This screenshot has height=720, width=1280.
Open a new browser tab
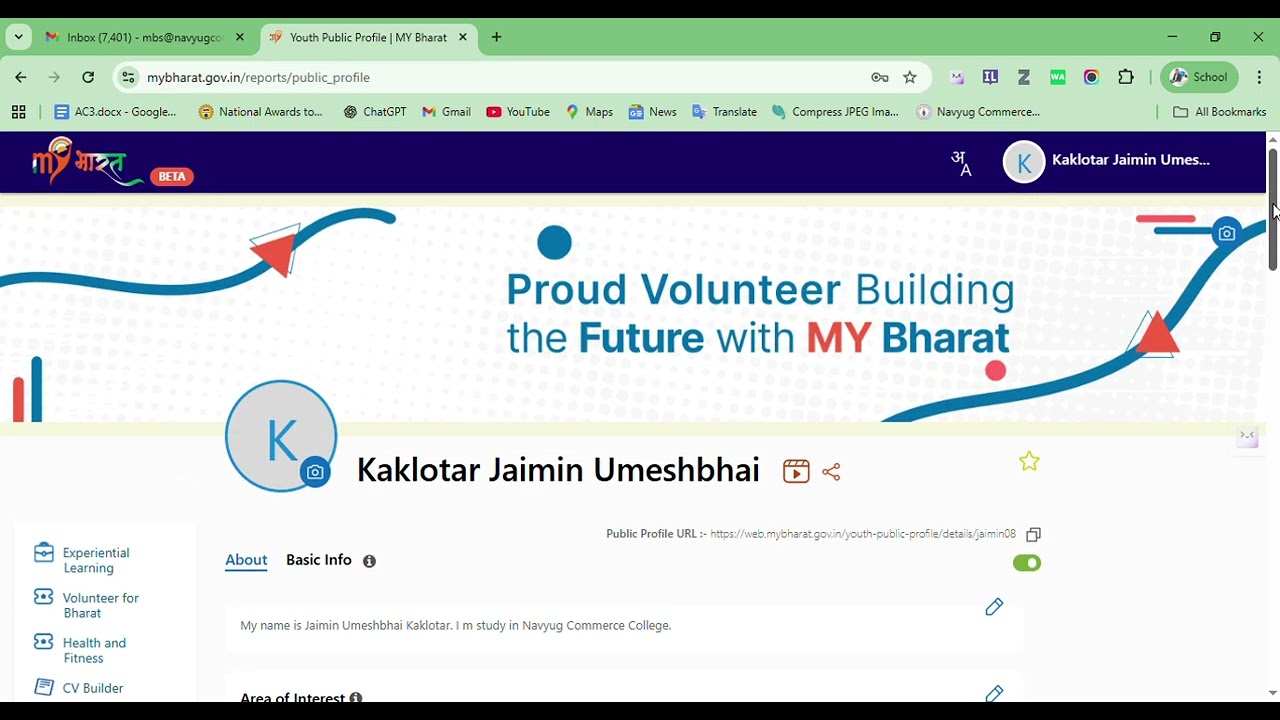496,37
